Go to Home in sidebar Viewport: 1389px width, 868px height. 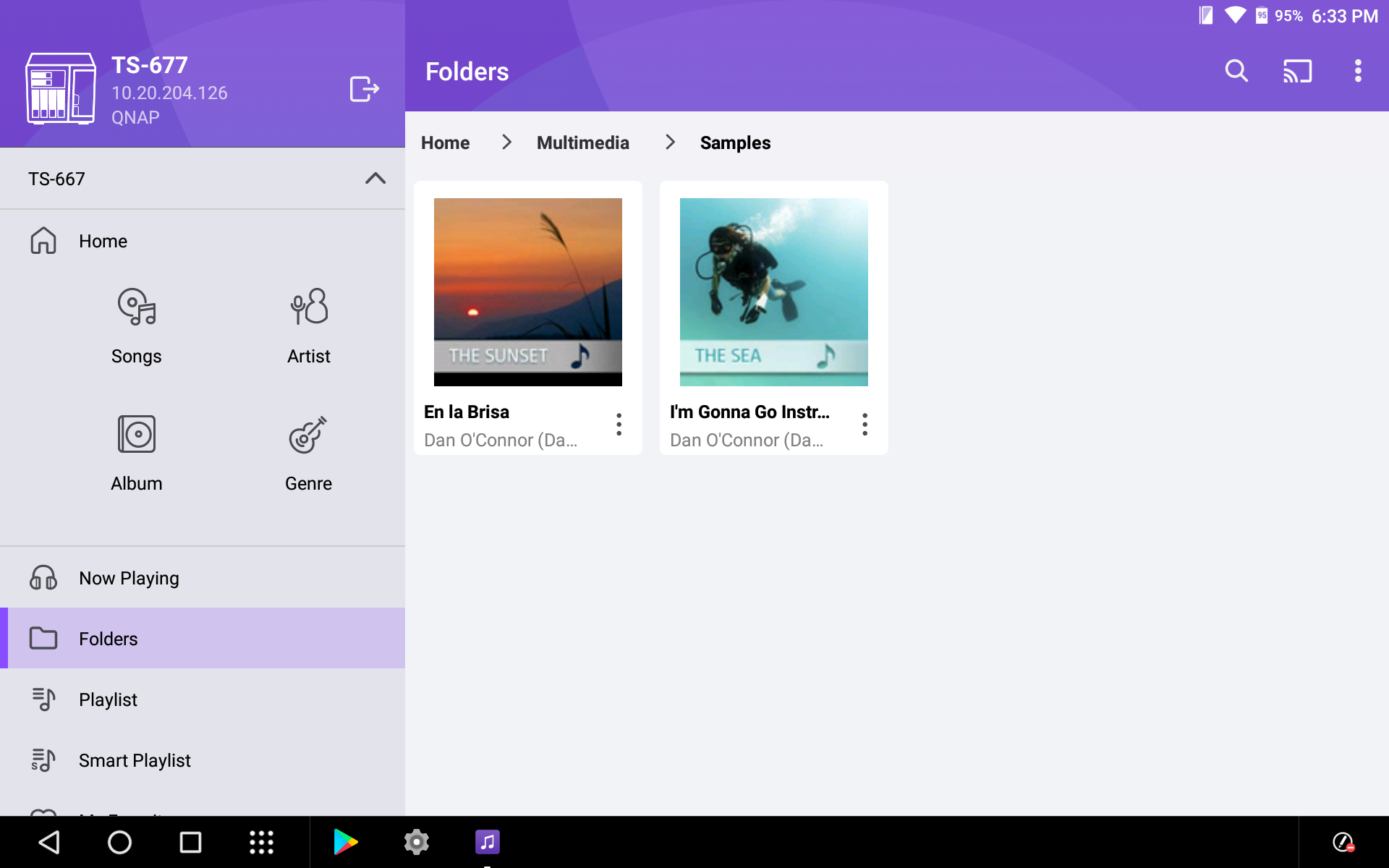[203, 241]
